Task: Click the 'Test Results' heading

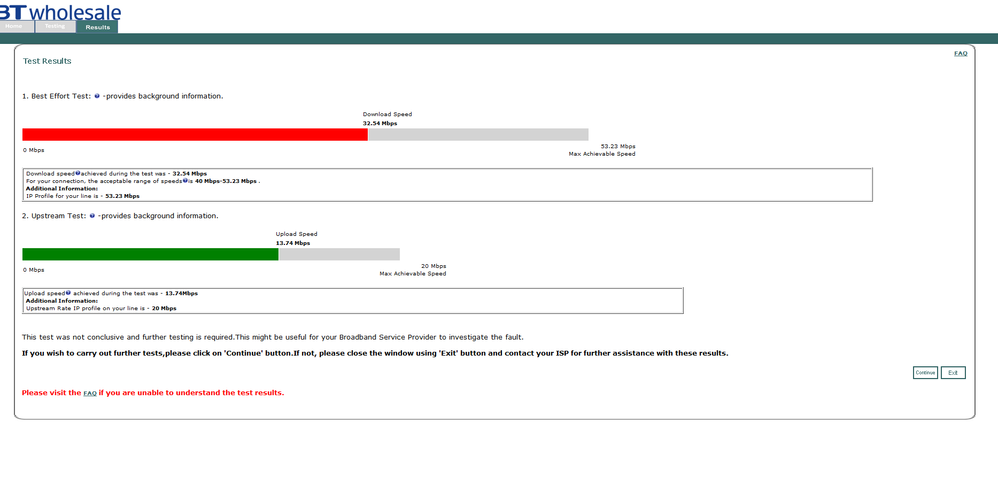Action: (x=47, y=61)
